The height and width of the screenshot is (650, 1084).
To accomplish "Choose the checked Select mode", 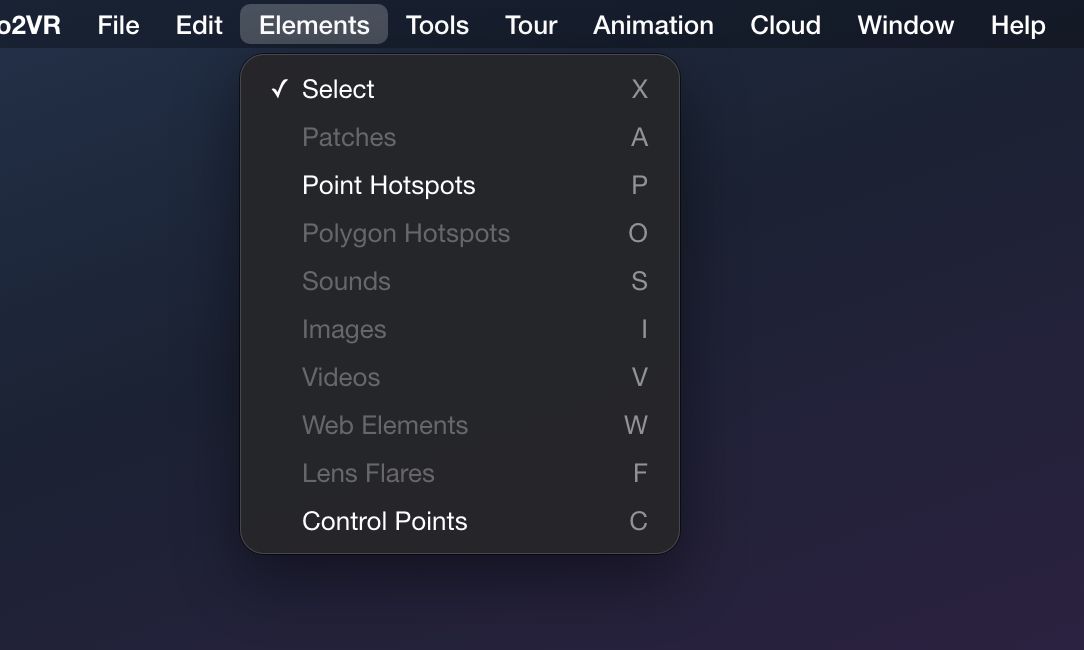I will coord(460,89).
